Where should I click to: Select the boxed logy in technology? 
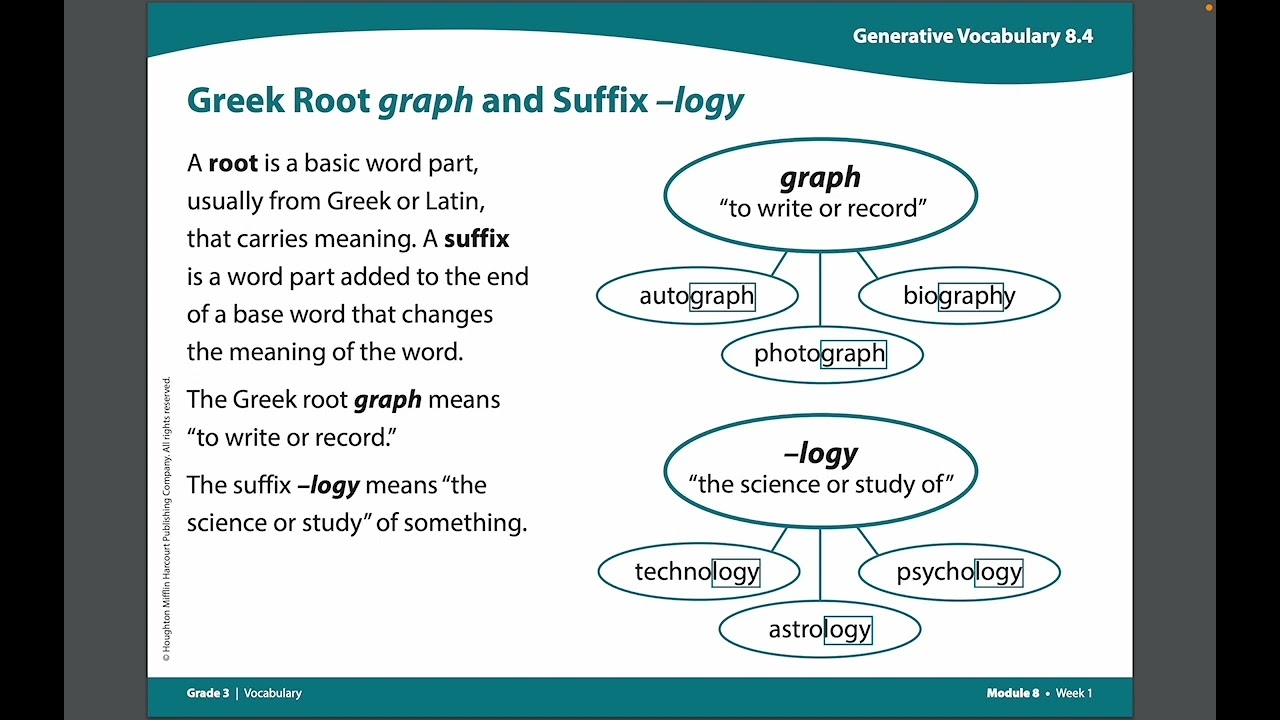737,572
